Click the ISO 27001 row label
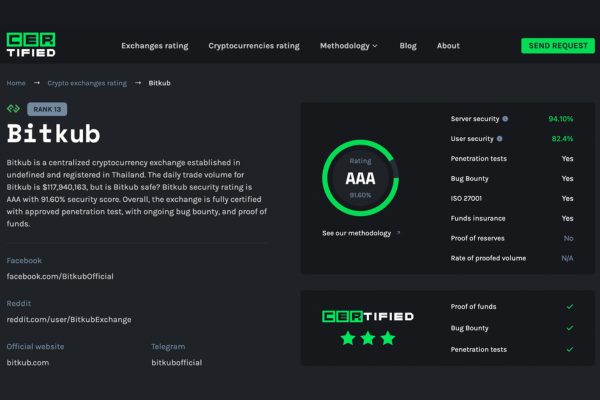 (466, 198)
